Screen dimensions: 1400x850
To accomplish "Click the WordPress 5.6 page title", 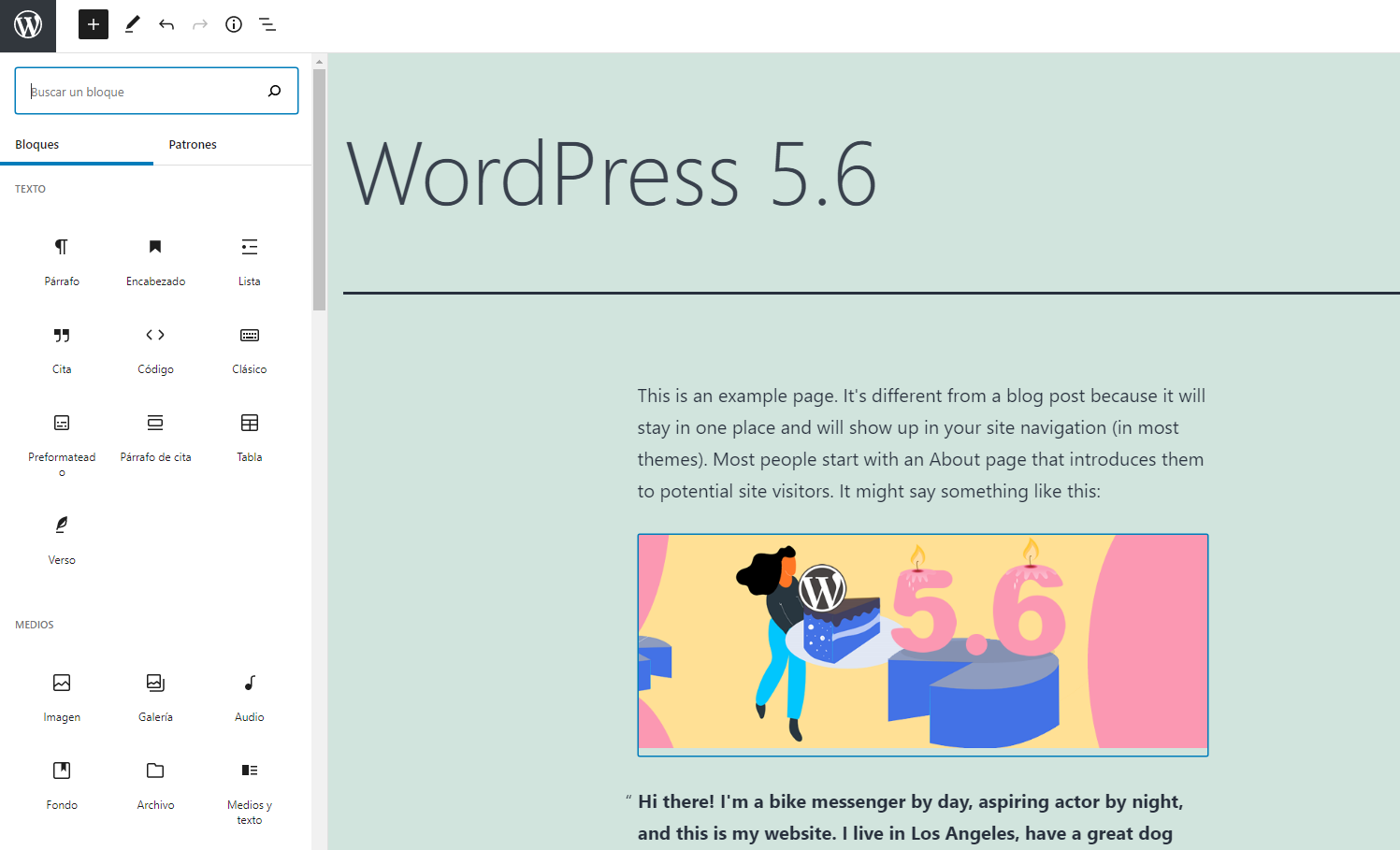I will (612, 174).
